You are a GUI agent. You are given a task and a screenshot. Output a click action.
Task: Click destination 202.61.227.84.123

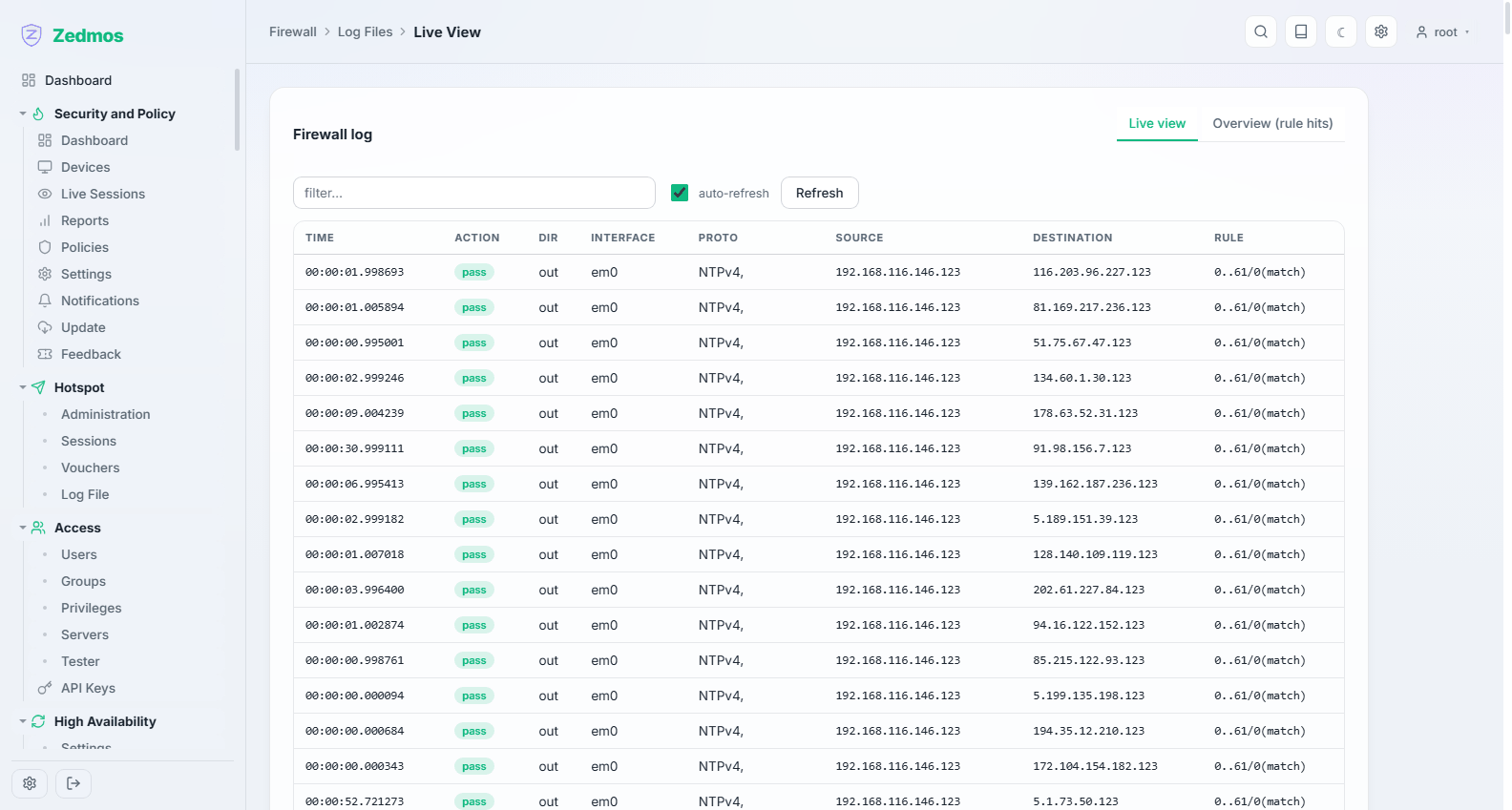[1089, 590]
